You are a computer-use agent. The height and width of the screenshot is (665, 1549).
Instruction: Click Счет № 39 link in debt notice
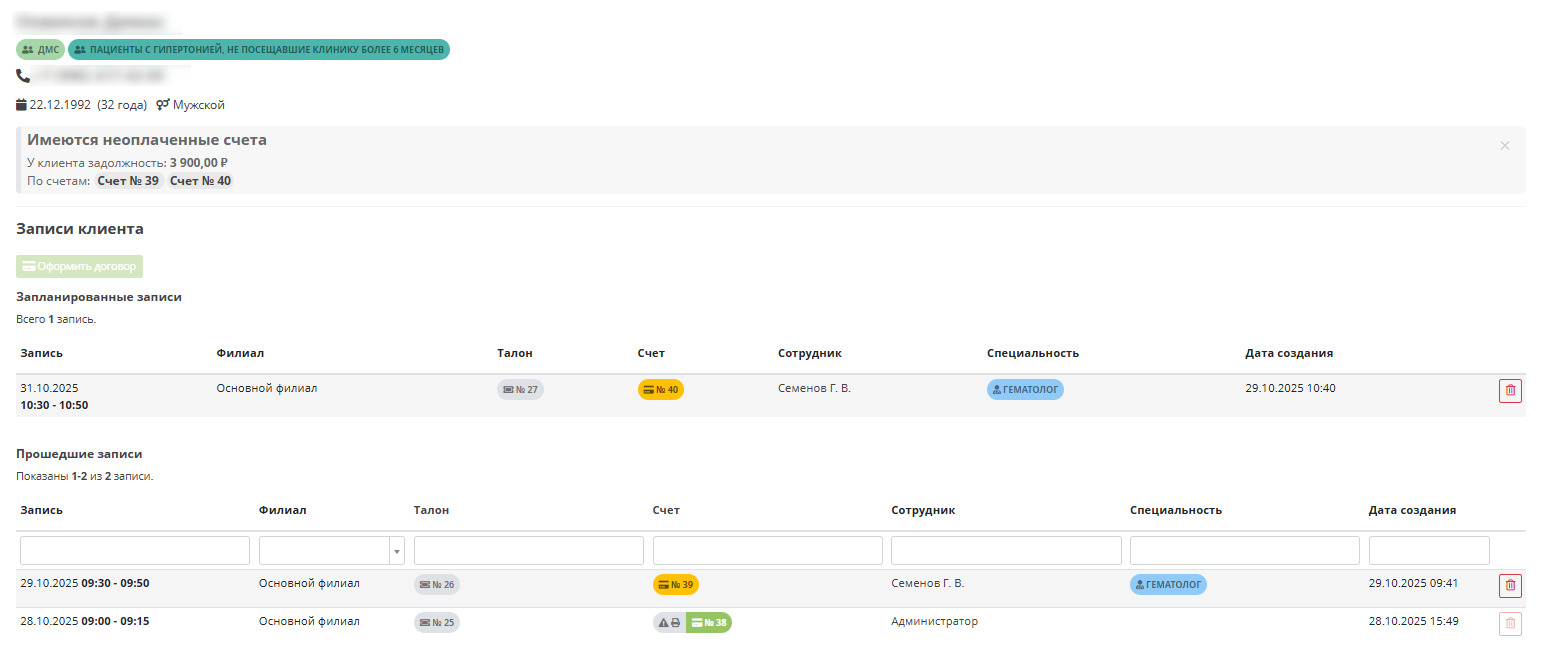coord(128,181)
